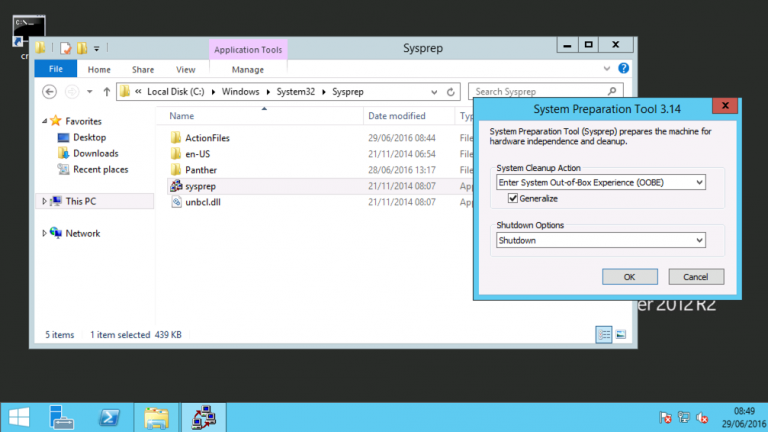Open Customize Quick Access Toolbar dropdown
This screenshot has height=432, width=768.
click(96, 48)
